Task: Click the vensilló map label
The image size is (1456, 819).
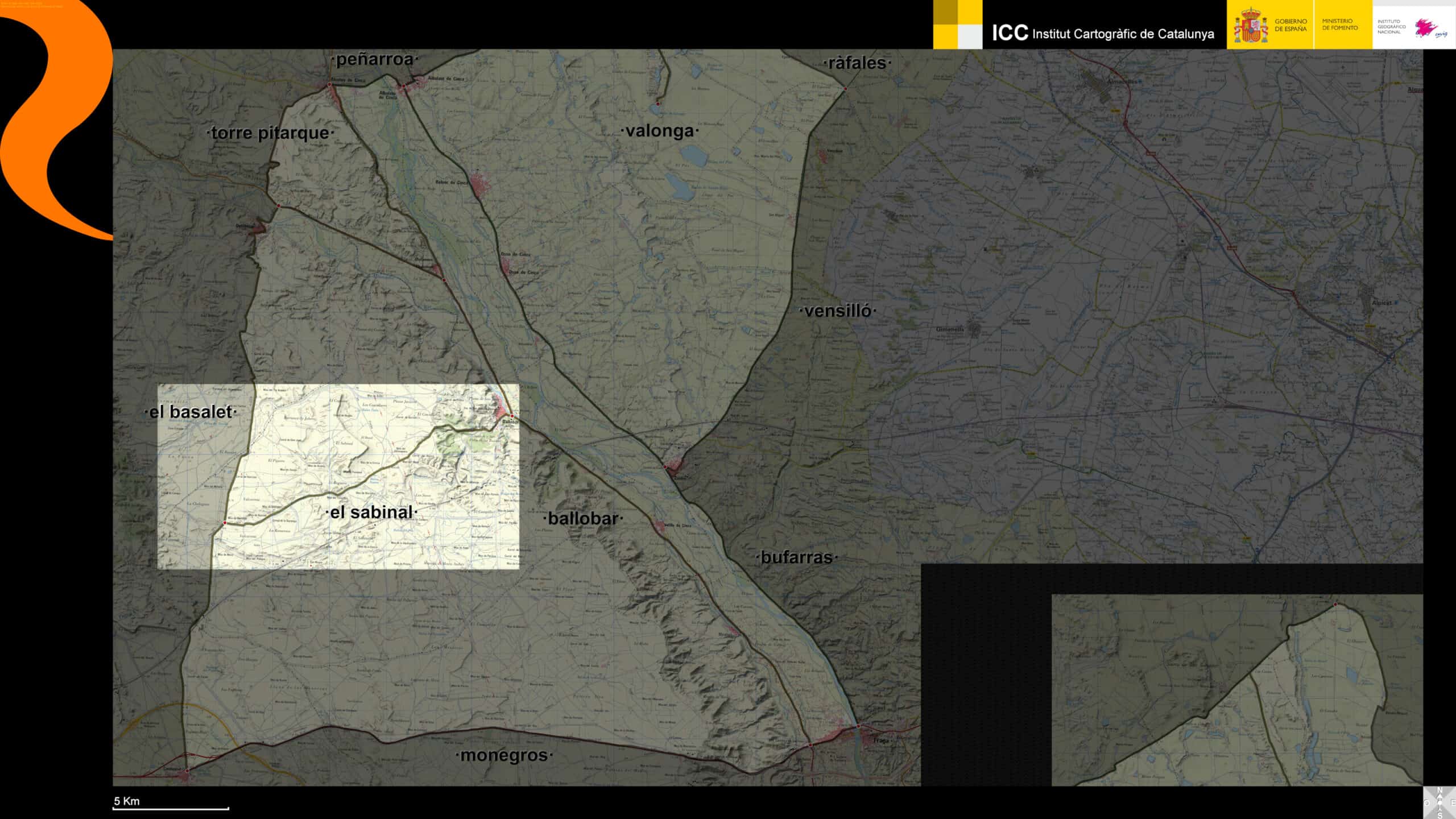Action: (x=838, y=311)
